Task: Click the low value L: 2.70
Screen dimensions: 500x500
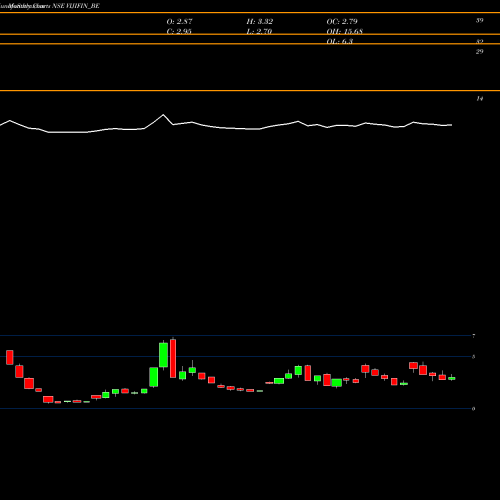Action: [259, 31]
